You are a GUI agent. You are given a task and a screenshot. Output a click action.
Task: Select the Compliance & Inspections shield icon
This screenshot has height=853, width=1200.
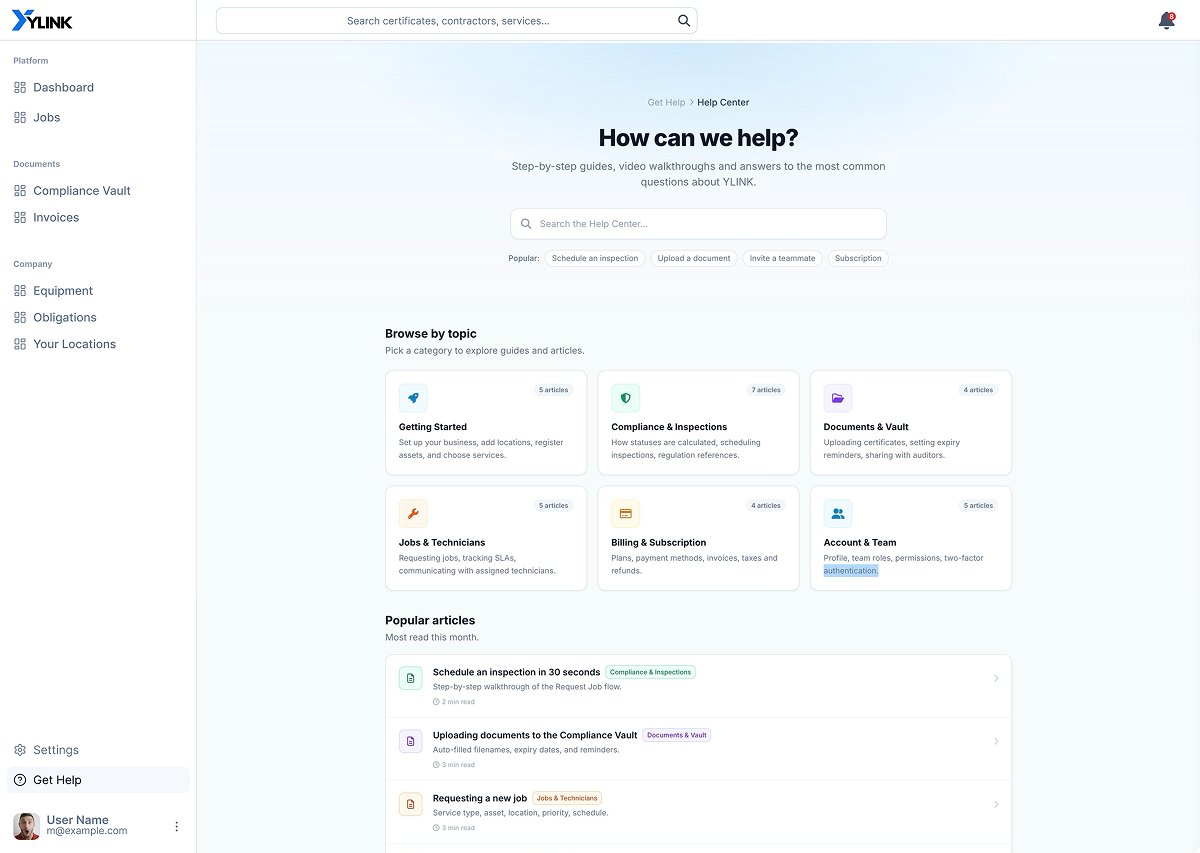click(626, 398)
